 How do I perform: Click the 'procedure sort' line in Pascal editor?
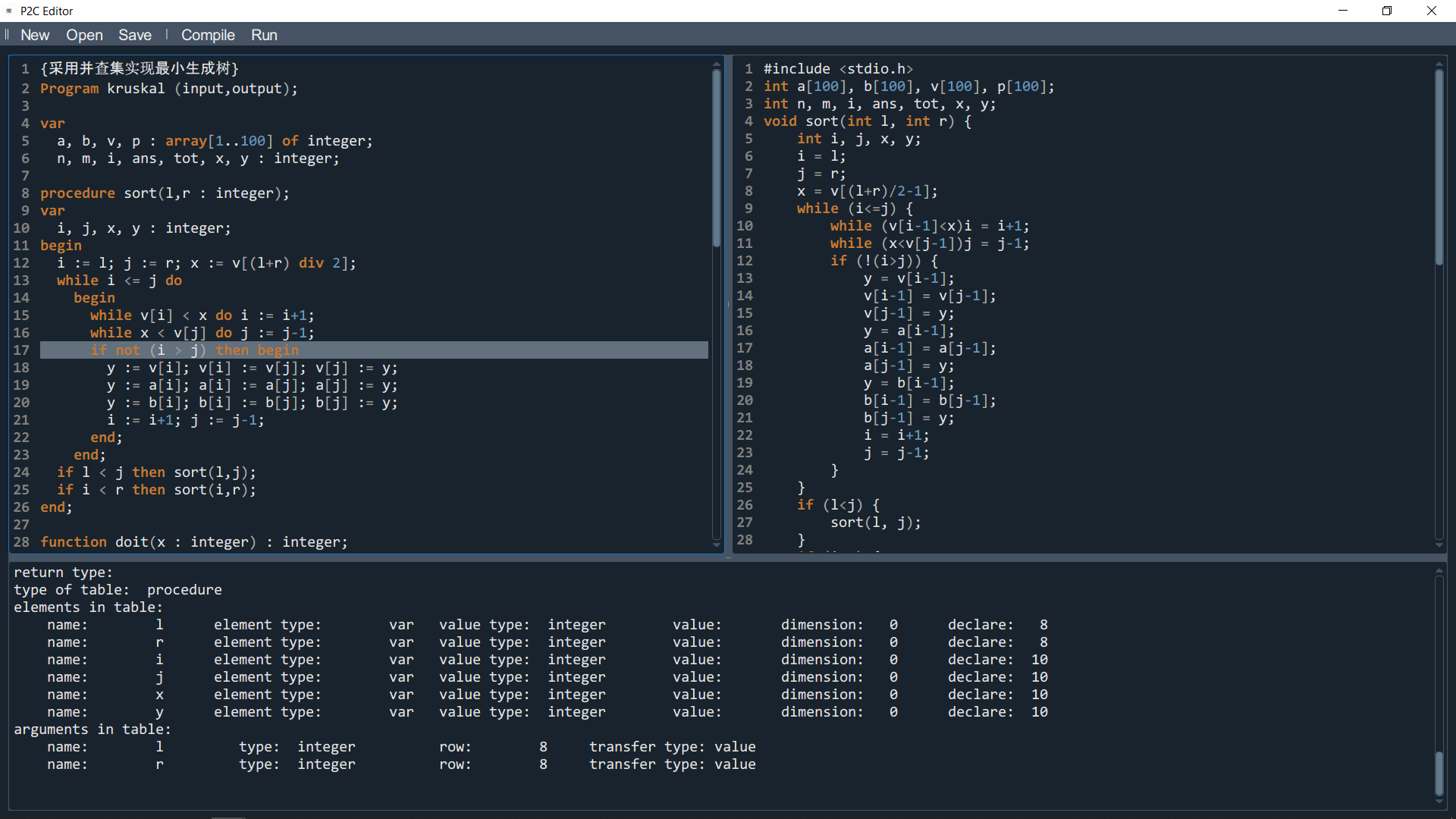165,193
